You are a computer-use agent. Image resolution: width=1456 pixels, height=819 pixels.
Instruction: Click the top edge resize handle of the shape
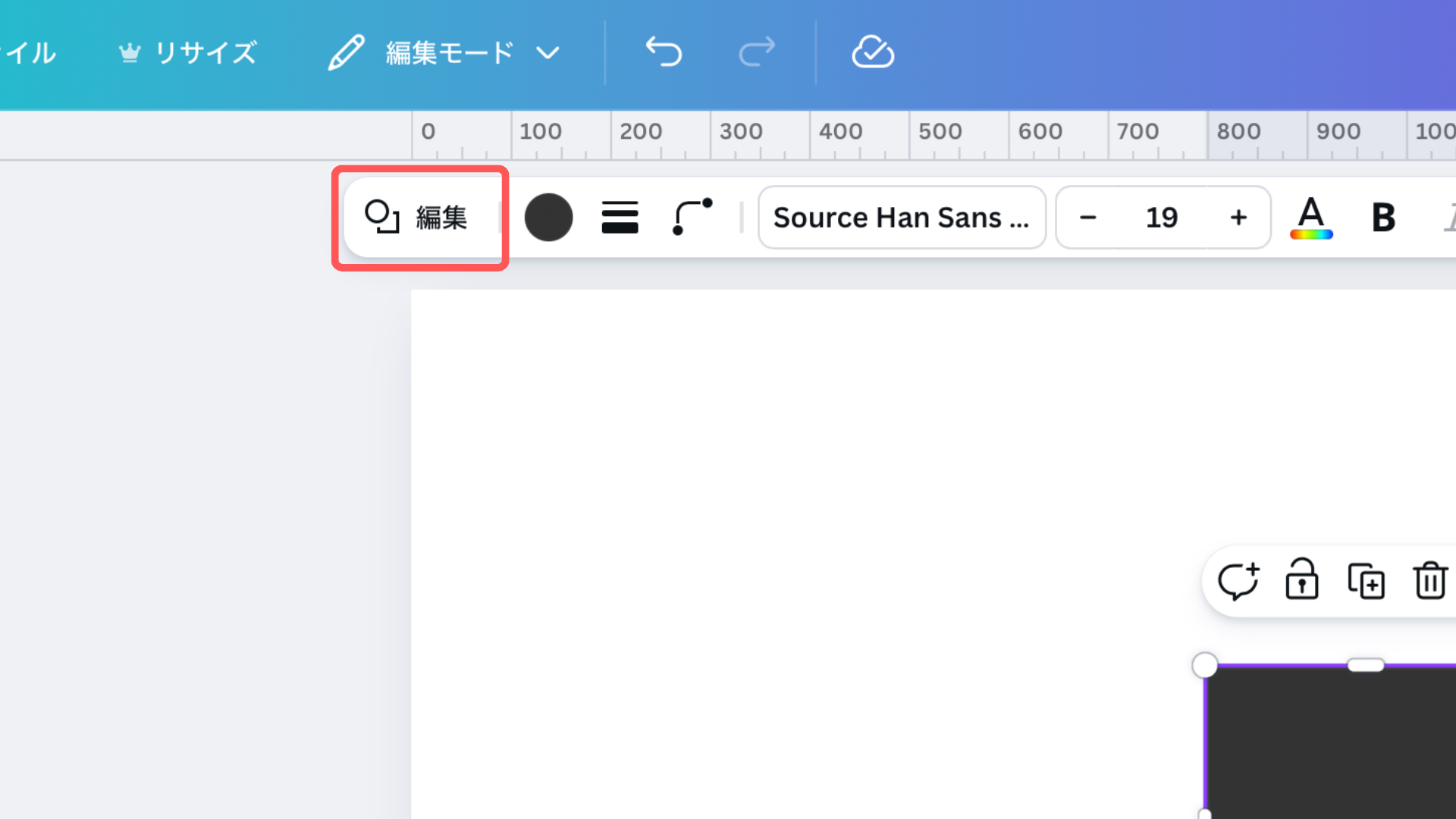coord(1366,665)
